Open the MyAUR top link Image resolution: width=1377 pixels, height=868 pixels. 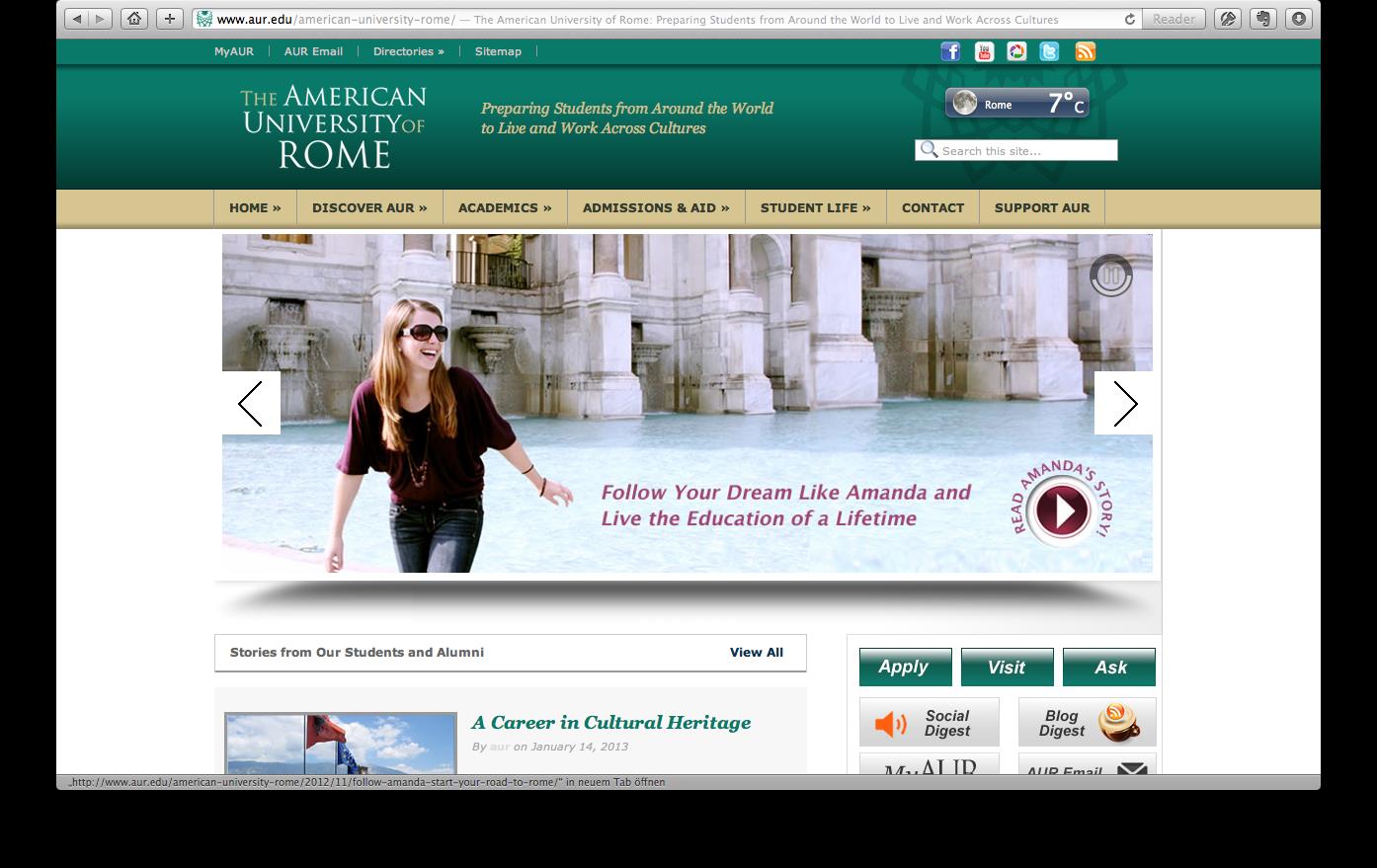[234, 51]
